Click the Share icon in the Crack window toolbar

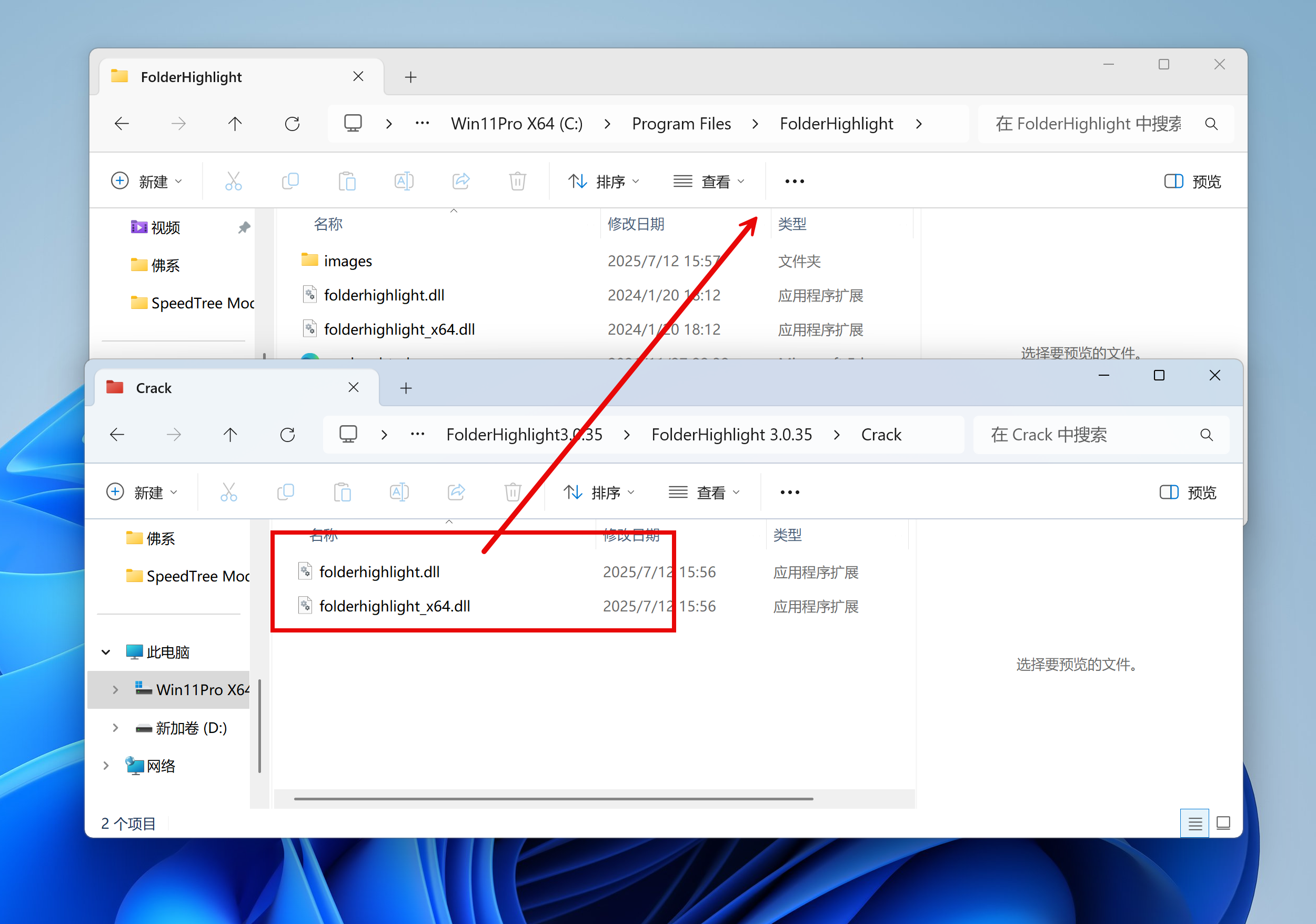click(456, 493)
